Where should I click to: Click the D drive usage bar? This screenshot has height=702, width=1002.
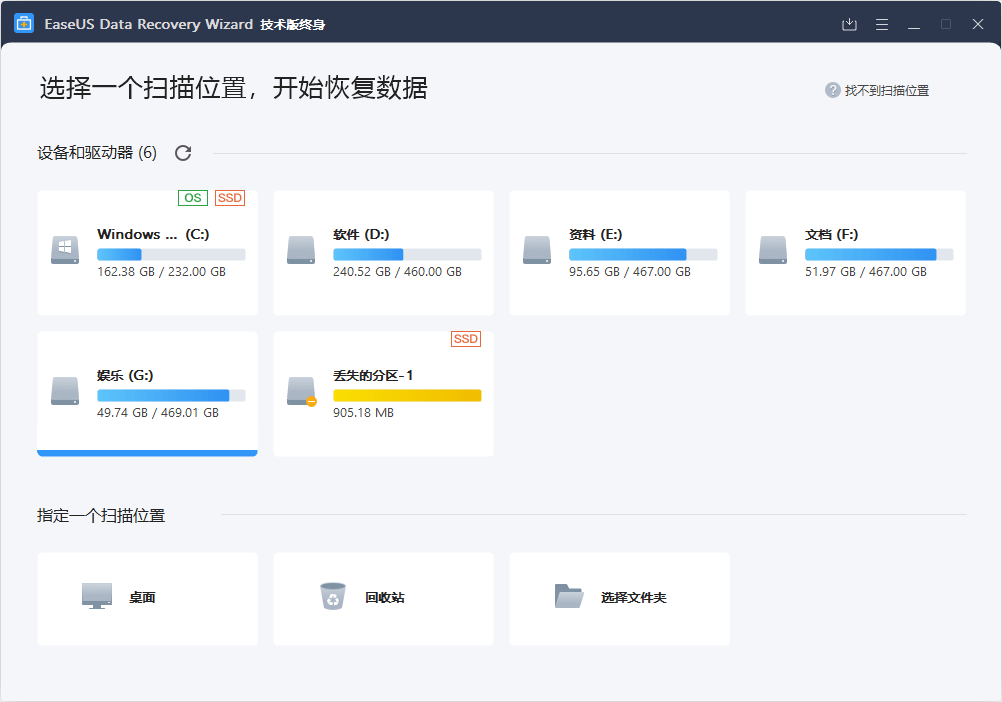(x=407, y=254)
